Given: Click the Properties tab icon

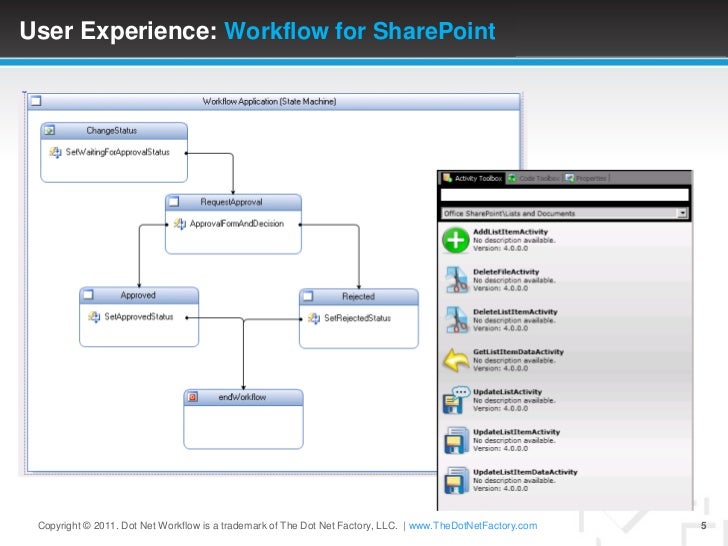Looking at the screenshot, I should click(x=570, y=178).
